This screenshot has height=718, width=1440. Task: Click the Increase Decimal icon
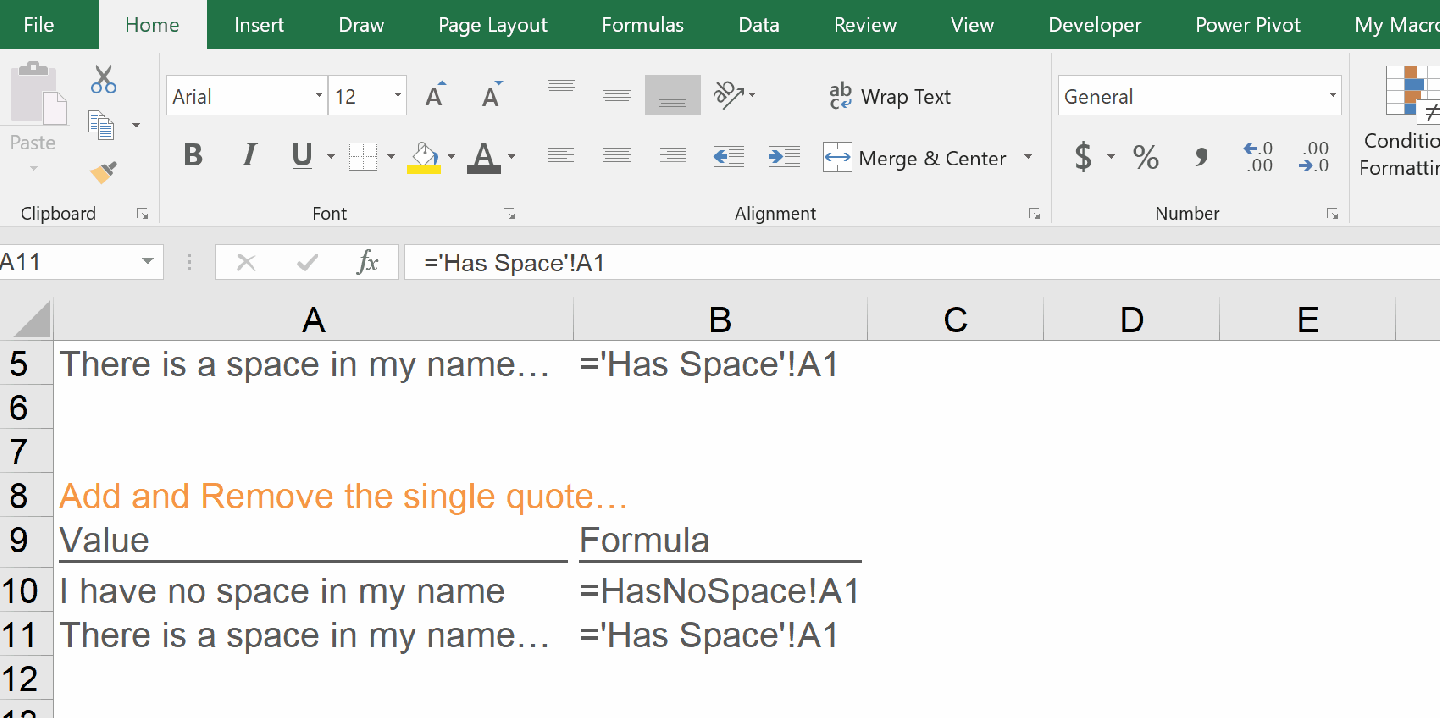point(1257,157)
